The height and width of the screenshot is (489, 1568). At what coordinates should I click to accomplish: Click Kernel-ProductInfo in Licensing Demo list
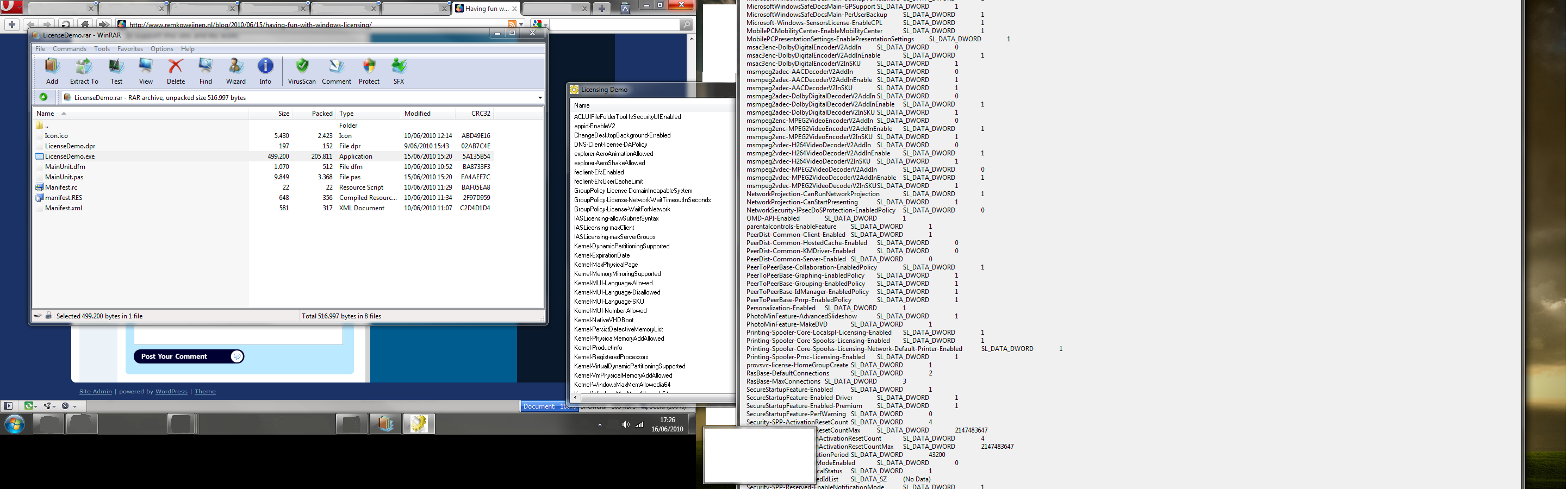[x=598, y=348]
